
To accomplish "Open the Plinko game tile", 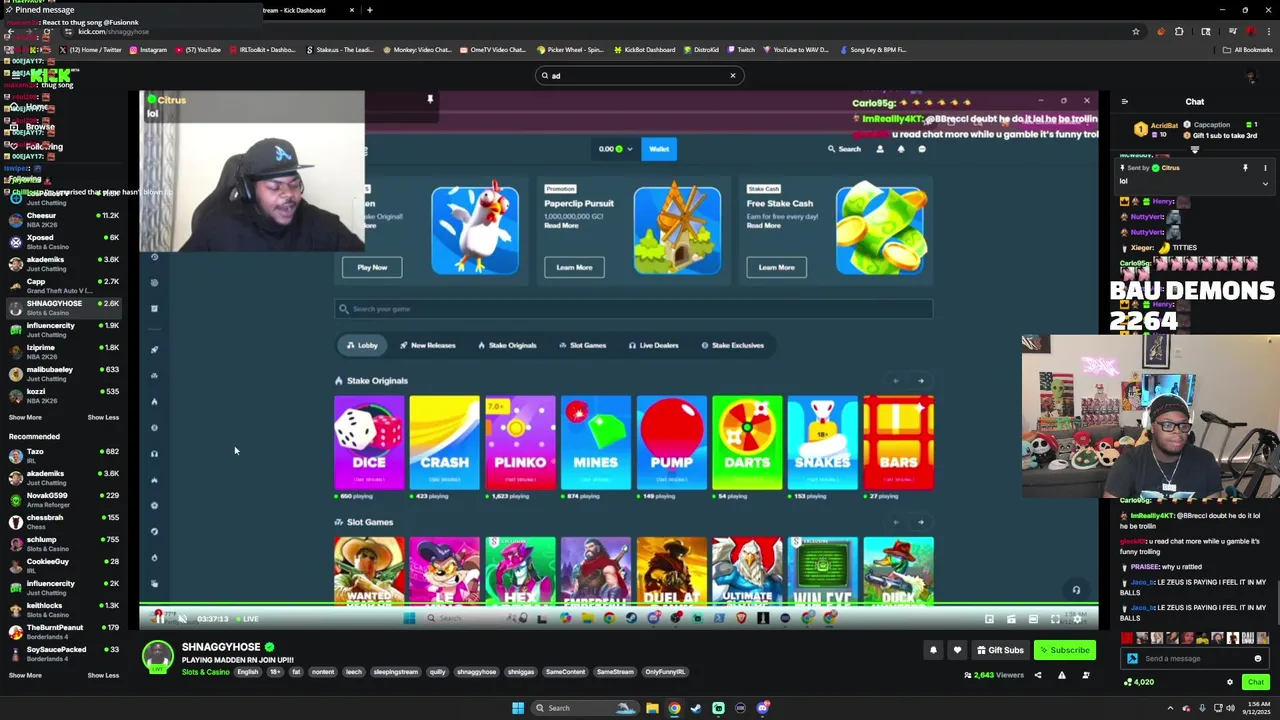I will point(520,442).
